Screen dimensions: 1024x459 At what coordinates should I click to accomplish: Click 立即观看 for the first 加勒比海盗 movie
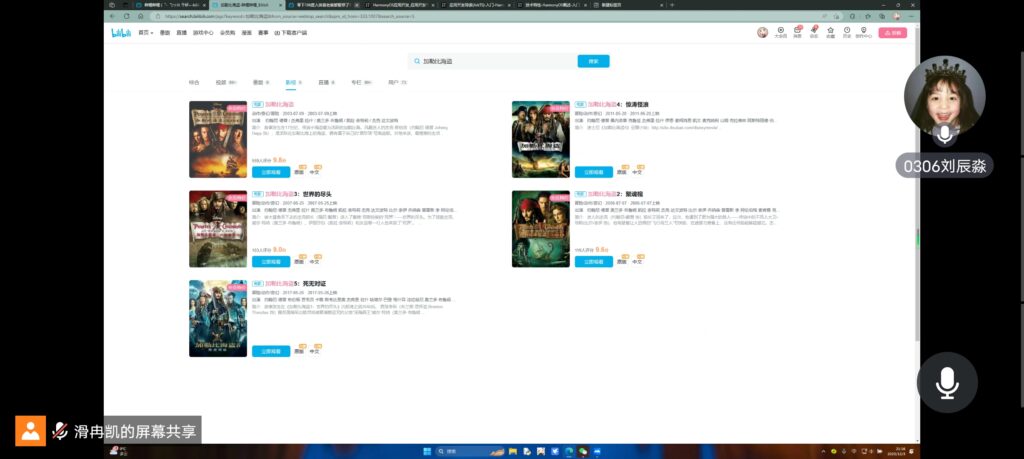click(x=271, y=172)
